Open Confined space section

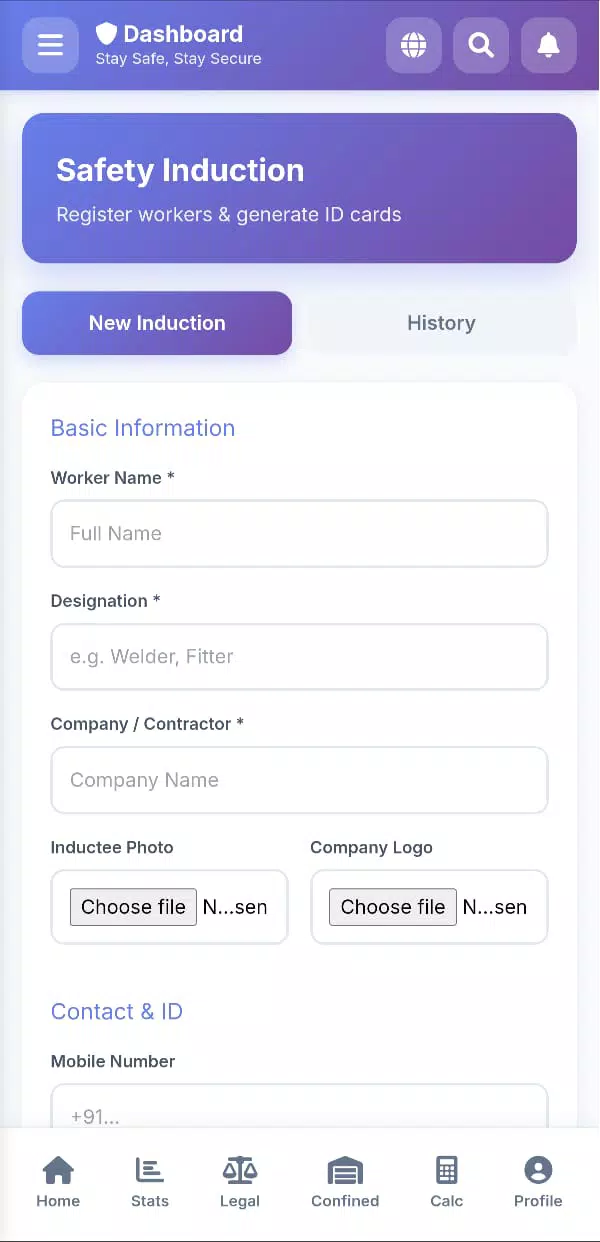pyautogui.click(x=345, y=1182)
